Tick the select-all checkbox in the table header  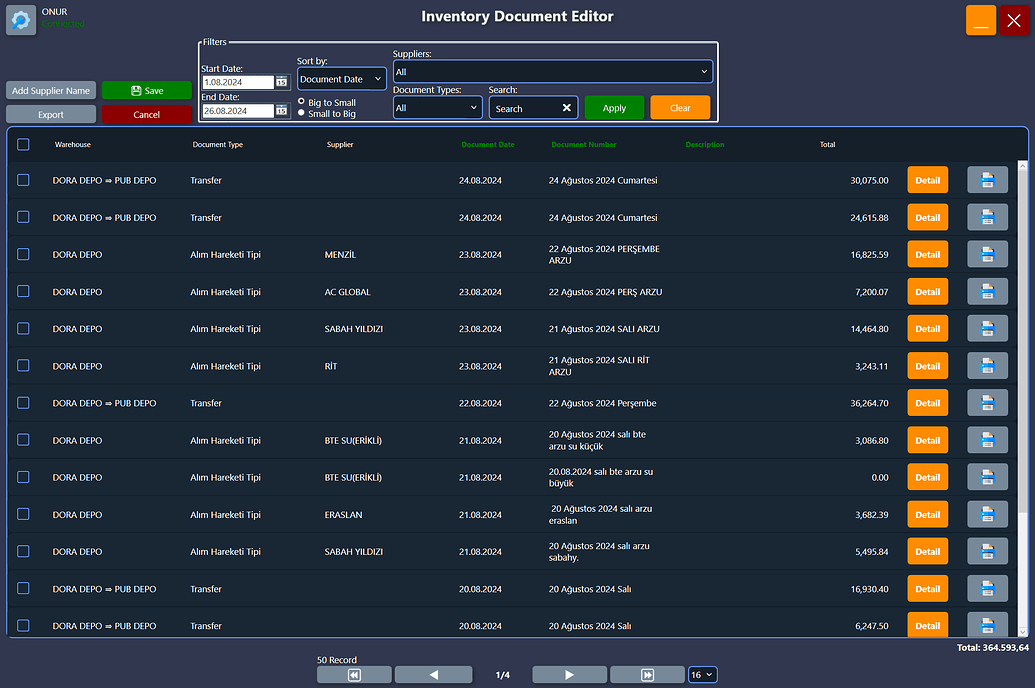[x=23, y=144]
